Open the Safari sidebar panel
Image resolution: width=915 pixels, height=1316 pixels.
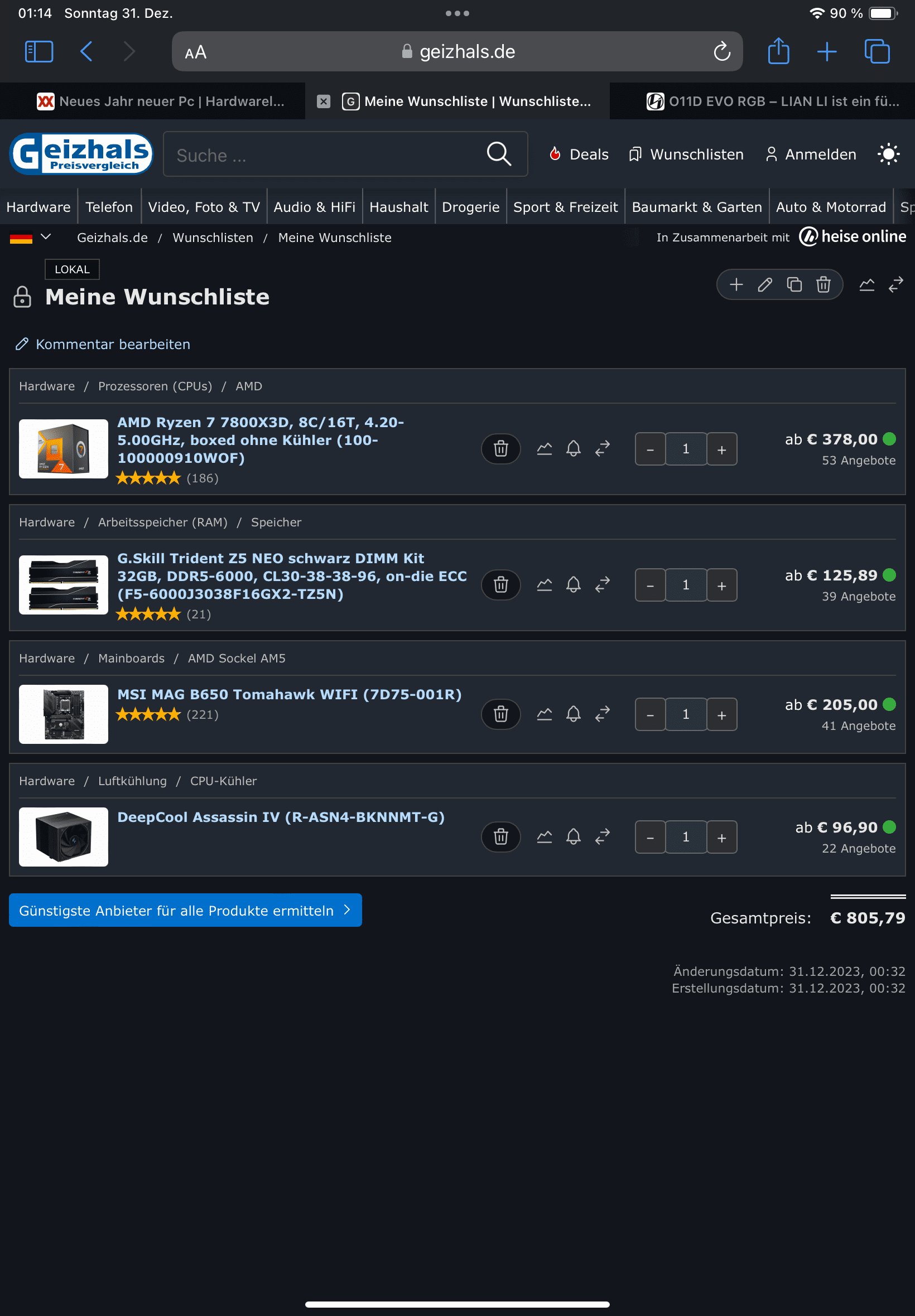click(39, 51)
